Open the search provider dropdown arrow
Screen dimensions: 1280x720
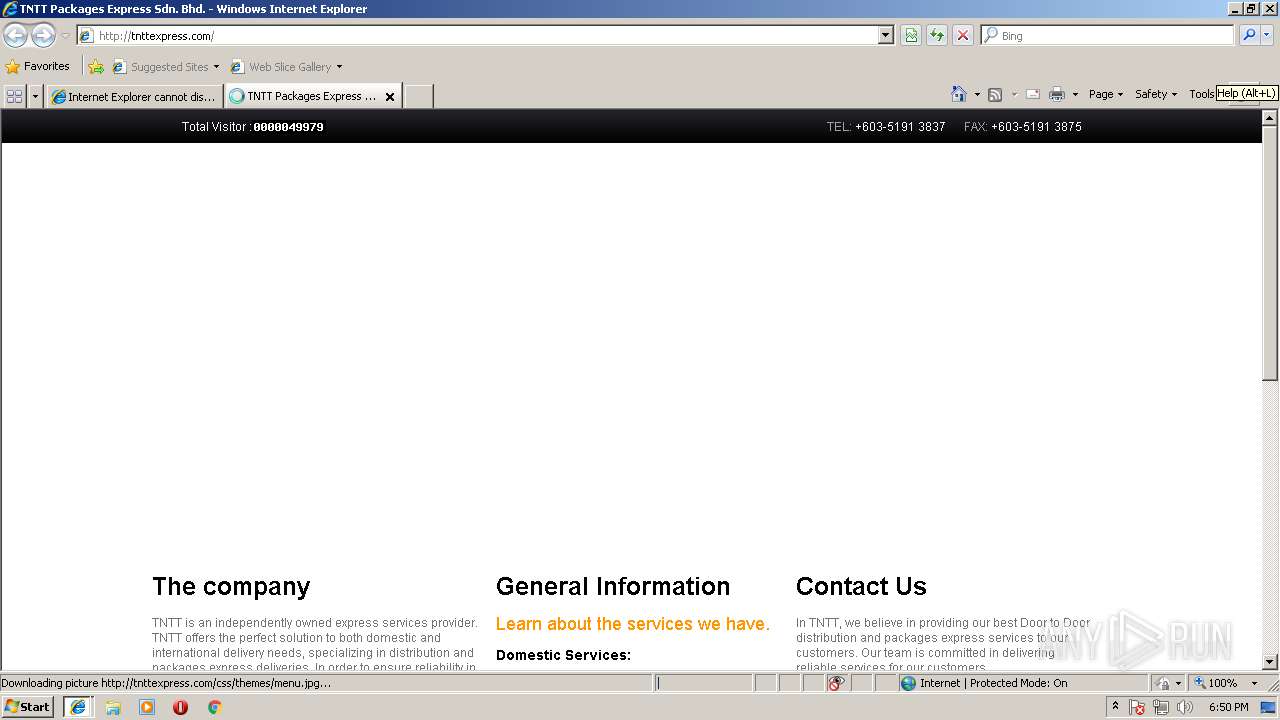pyautogui.click(x=1267, y=36)
